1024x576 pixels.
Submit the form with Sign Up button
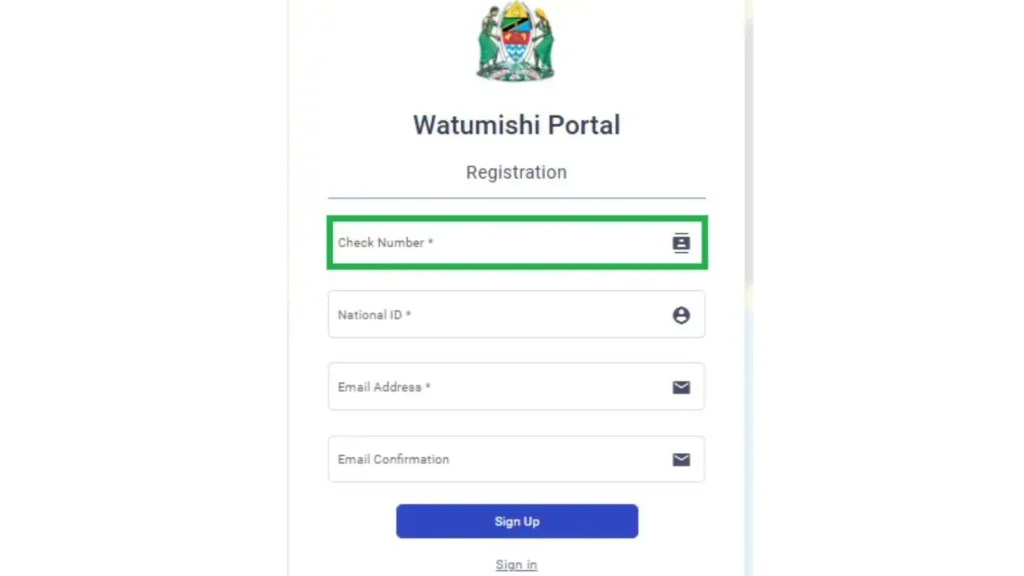tap(517, 521)
